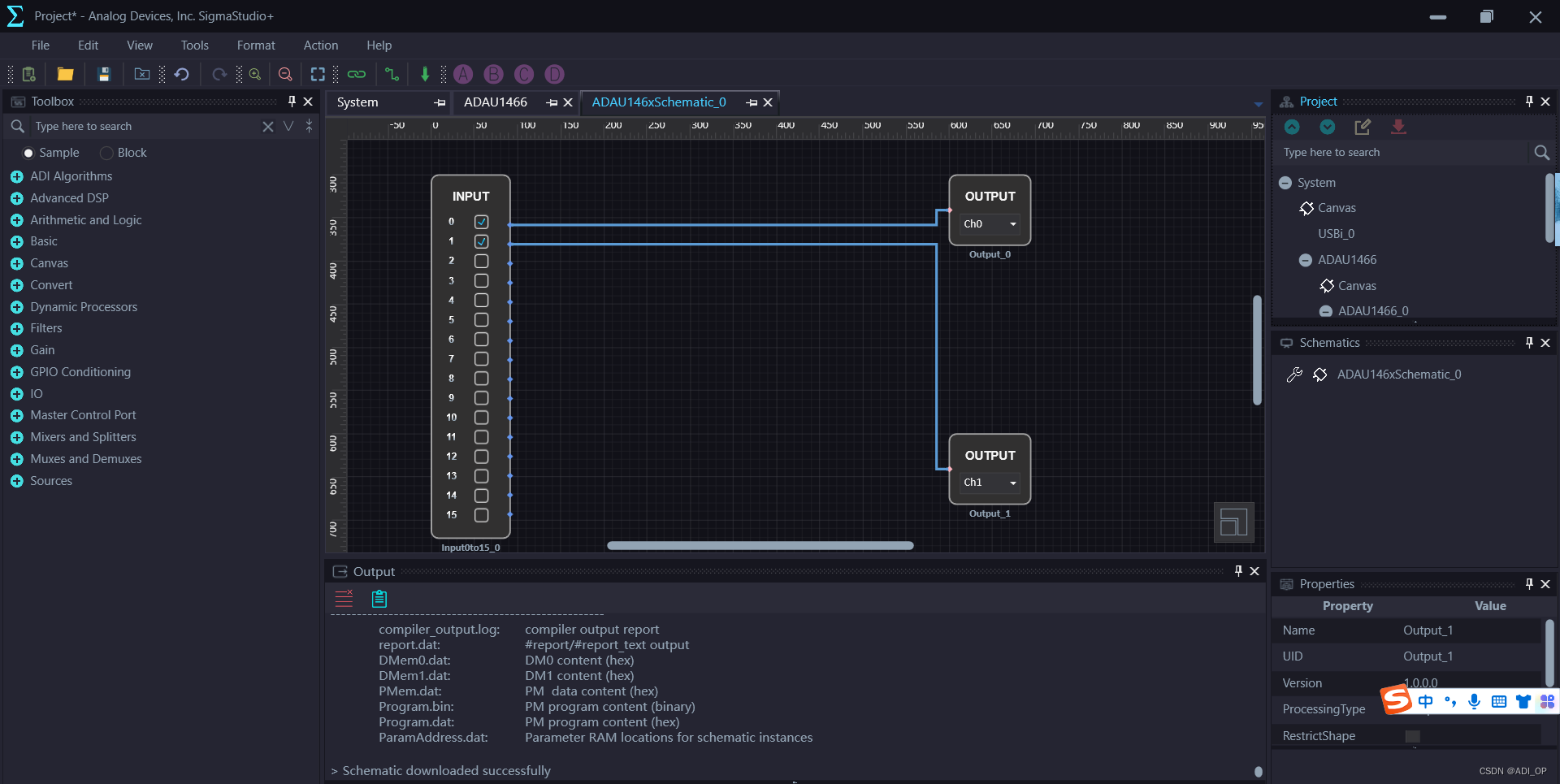Enable INPUT channel 5 checkbox

coord(482,319)
